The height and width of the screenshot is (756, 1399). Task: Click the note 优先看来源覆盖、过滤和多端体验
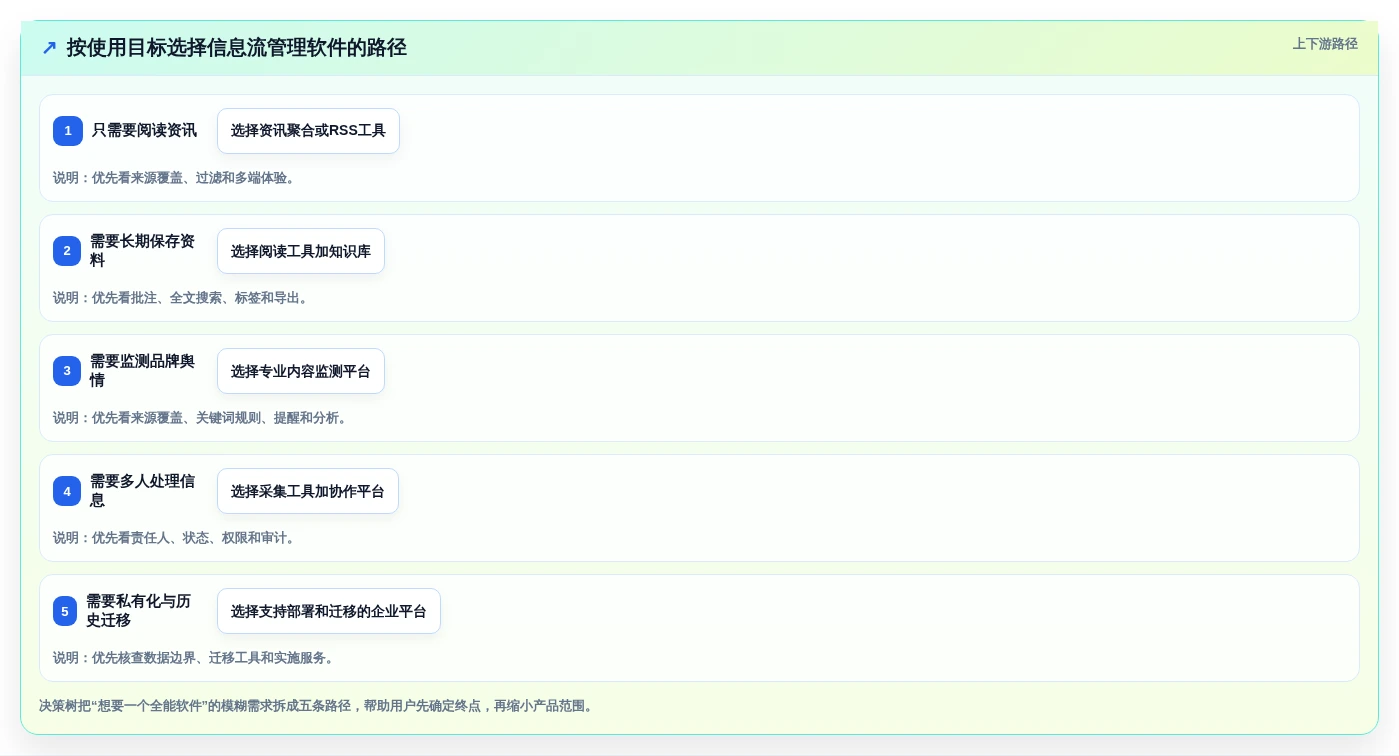coord(175,178)
